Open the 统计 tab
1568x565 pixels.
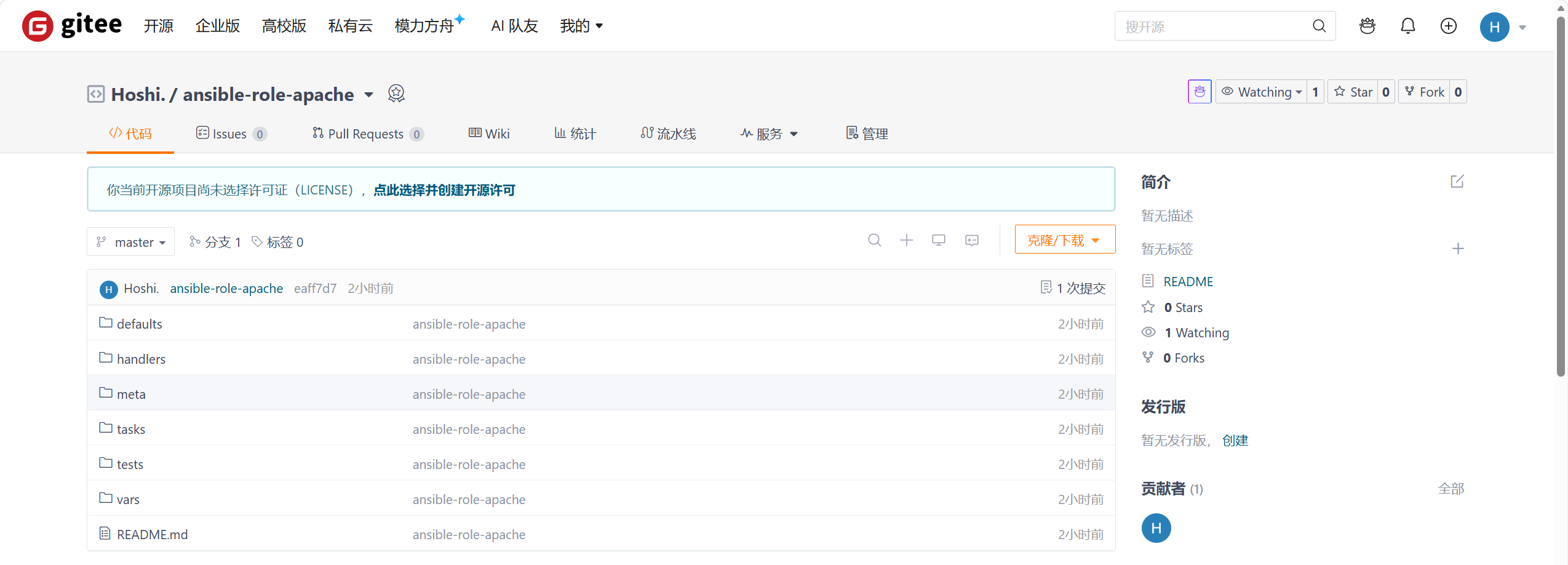(x=575, y=134)
